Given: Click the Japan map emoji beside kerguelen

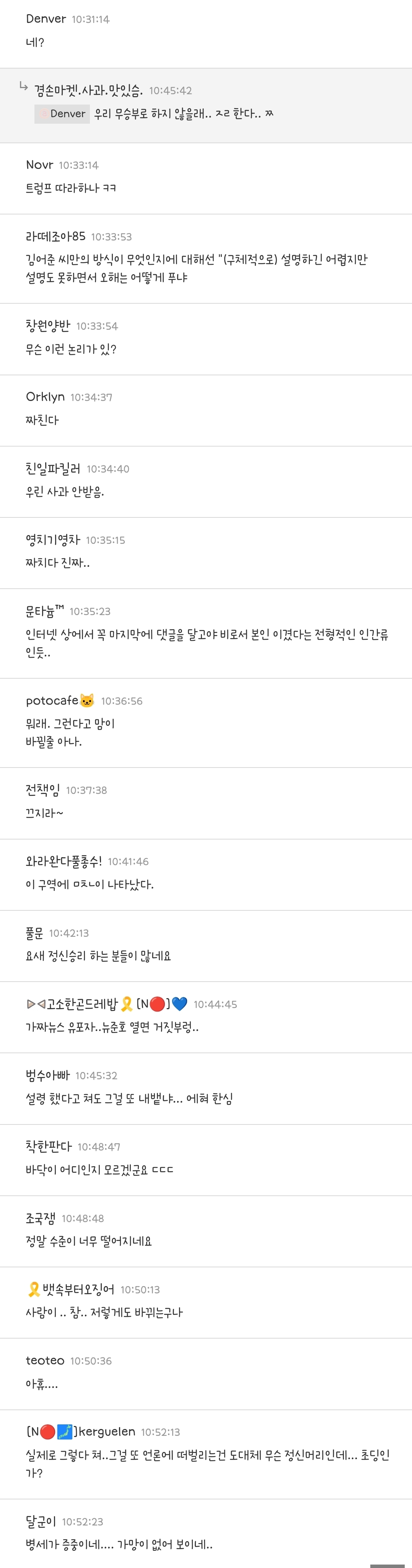Looking at the screenshot, I should (64, 1432).
